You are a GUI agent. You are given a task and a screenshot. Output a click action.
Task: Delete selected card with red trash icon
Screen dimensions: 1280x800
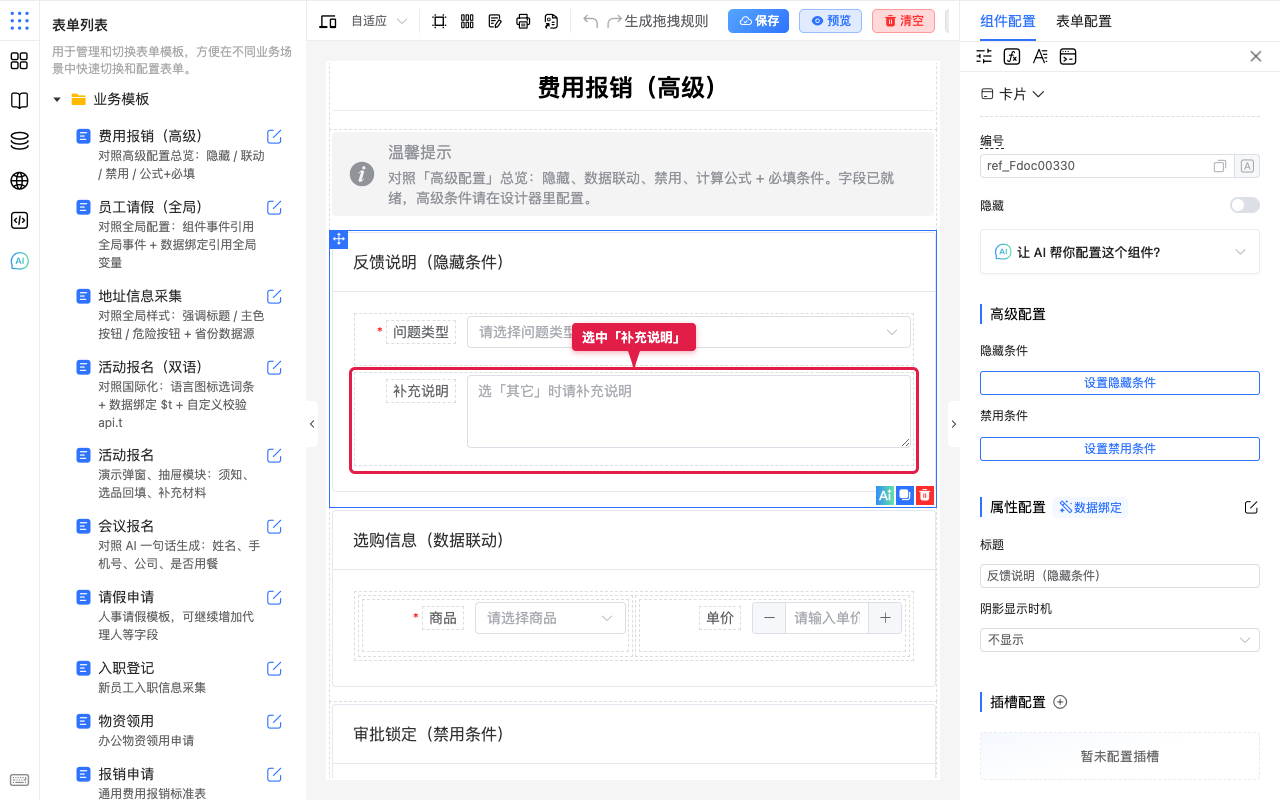click(x=925, y=495)
